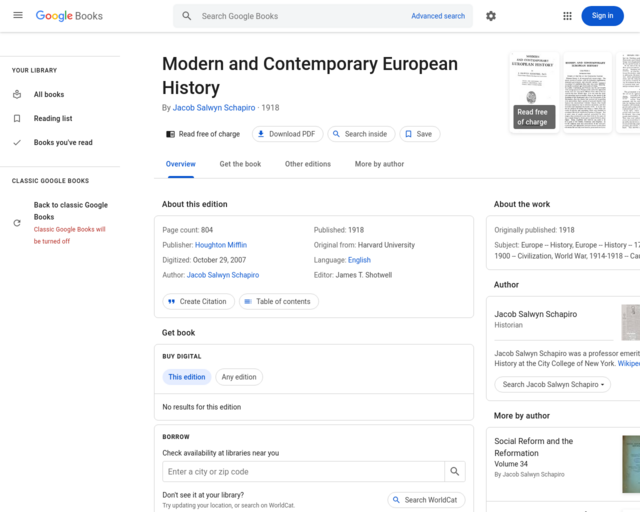
Task: Click the Sign in button
Action: 602,16
